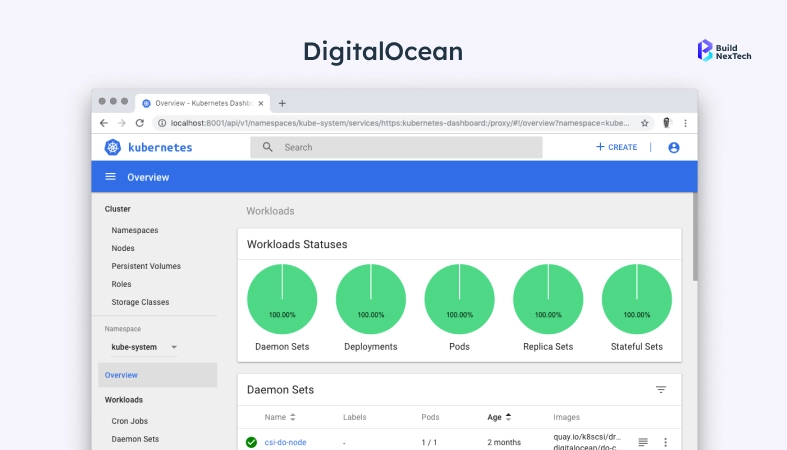This screenshot has height=450, width=787.
Task: Click the browser forward arrow
Action: [x=121, y=123]
